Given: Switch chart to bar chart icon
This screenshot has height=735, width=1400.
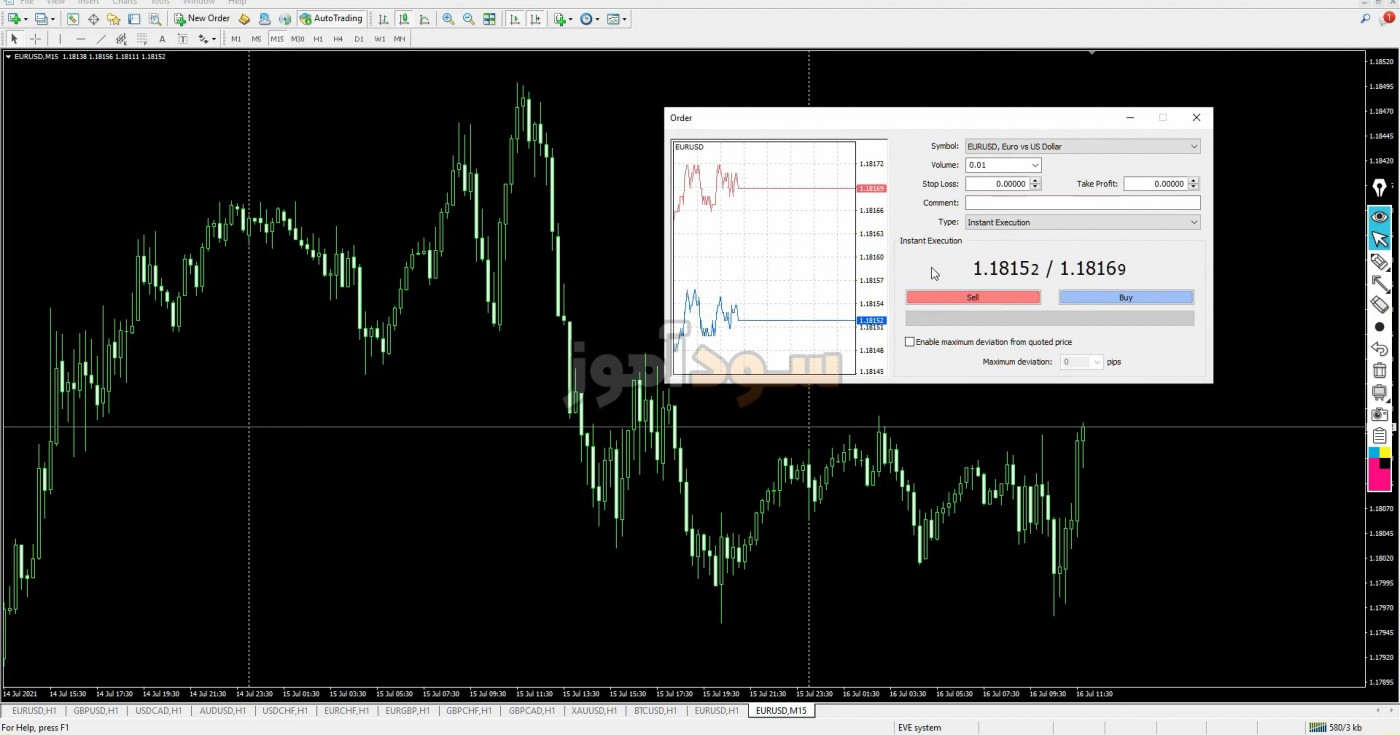Looking at the screenshot, I should [x=383, y=18].
